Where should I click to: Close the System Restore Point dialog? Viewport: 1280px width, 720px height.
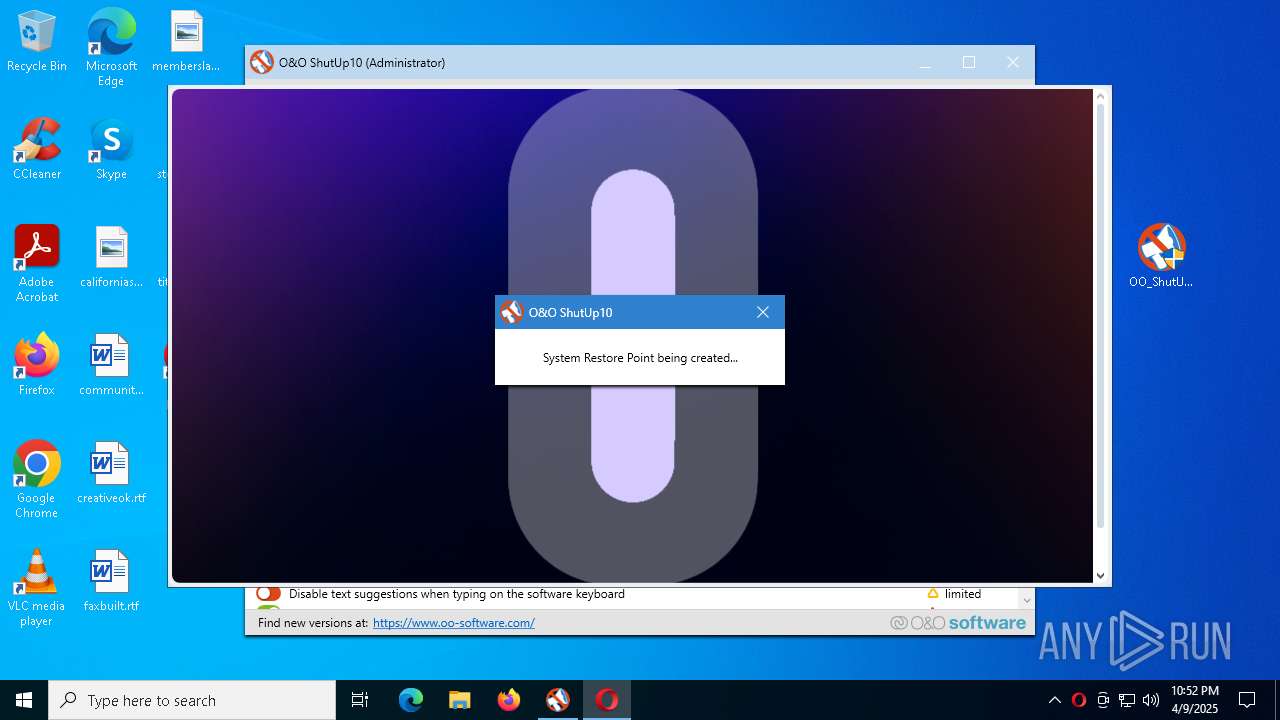point(763,312)
